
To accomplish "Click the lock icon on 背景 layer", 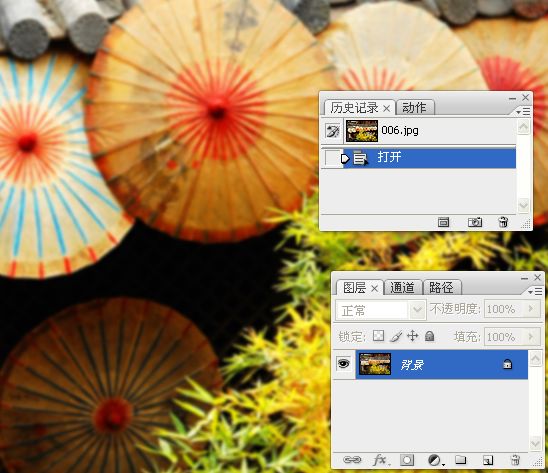I will pos(507,364).
